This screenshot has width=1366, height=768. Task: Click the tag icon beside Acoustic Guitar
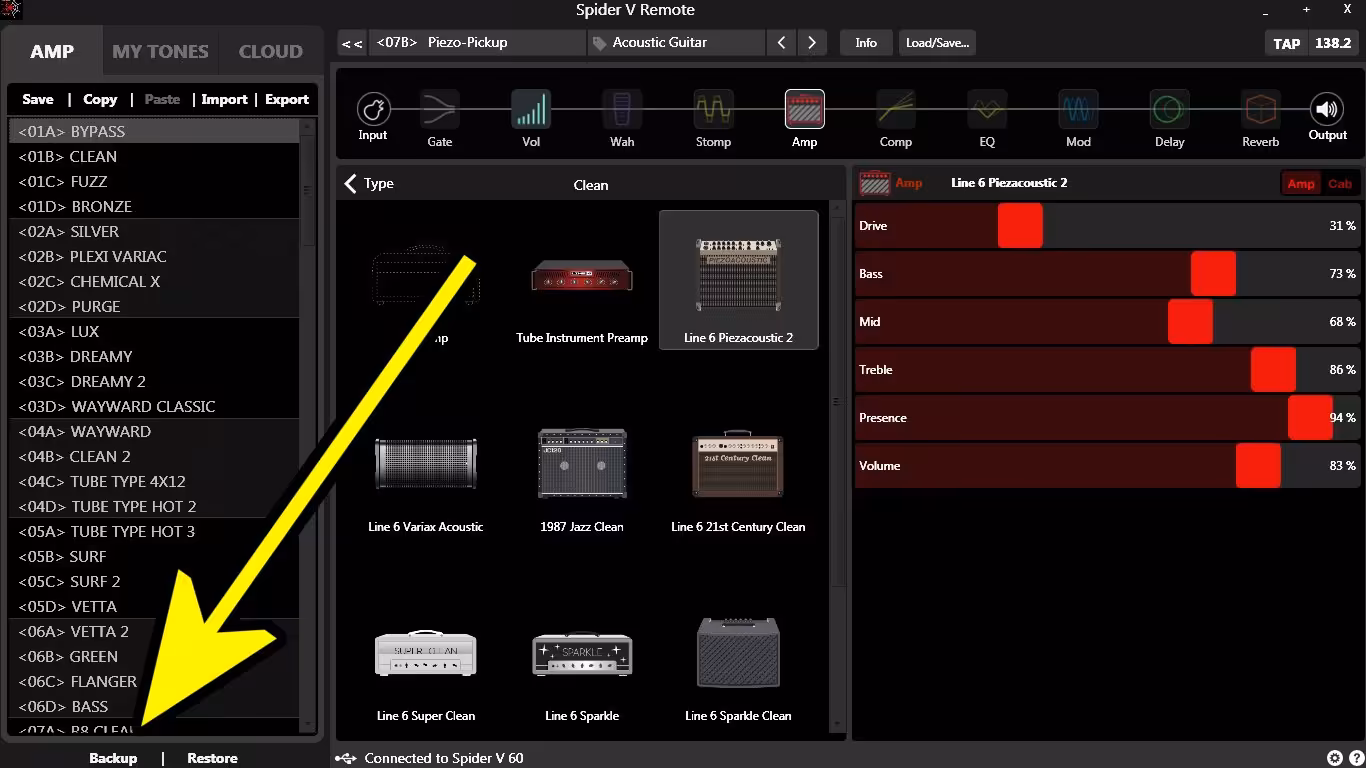tap(599, 43)
